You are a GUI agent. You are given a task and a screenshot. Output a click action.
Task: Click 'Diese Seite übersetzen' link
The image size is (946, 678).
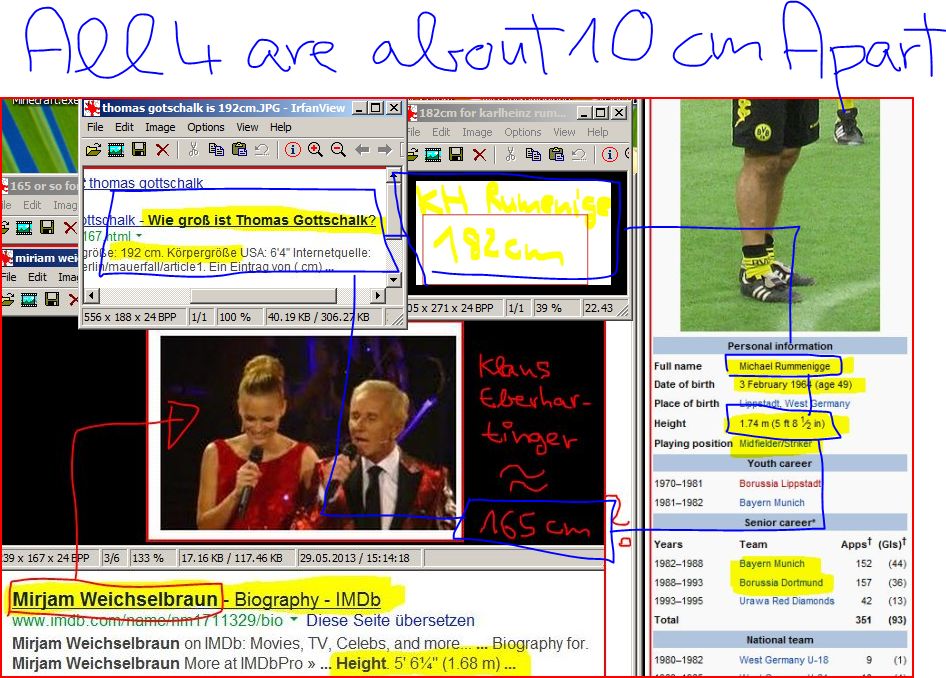click(390, 620)
